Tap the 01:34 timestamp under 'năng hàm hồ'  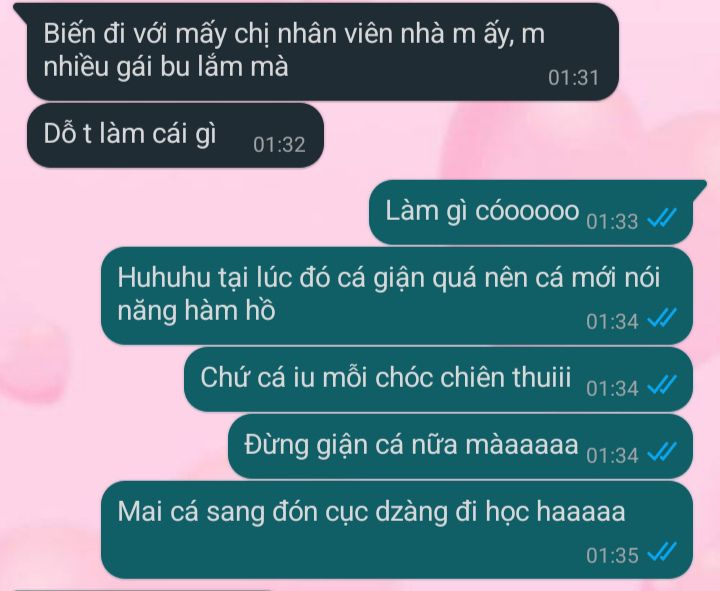(612, 321)
